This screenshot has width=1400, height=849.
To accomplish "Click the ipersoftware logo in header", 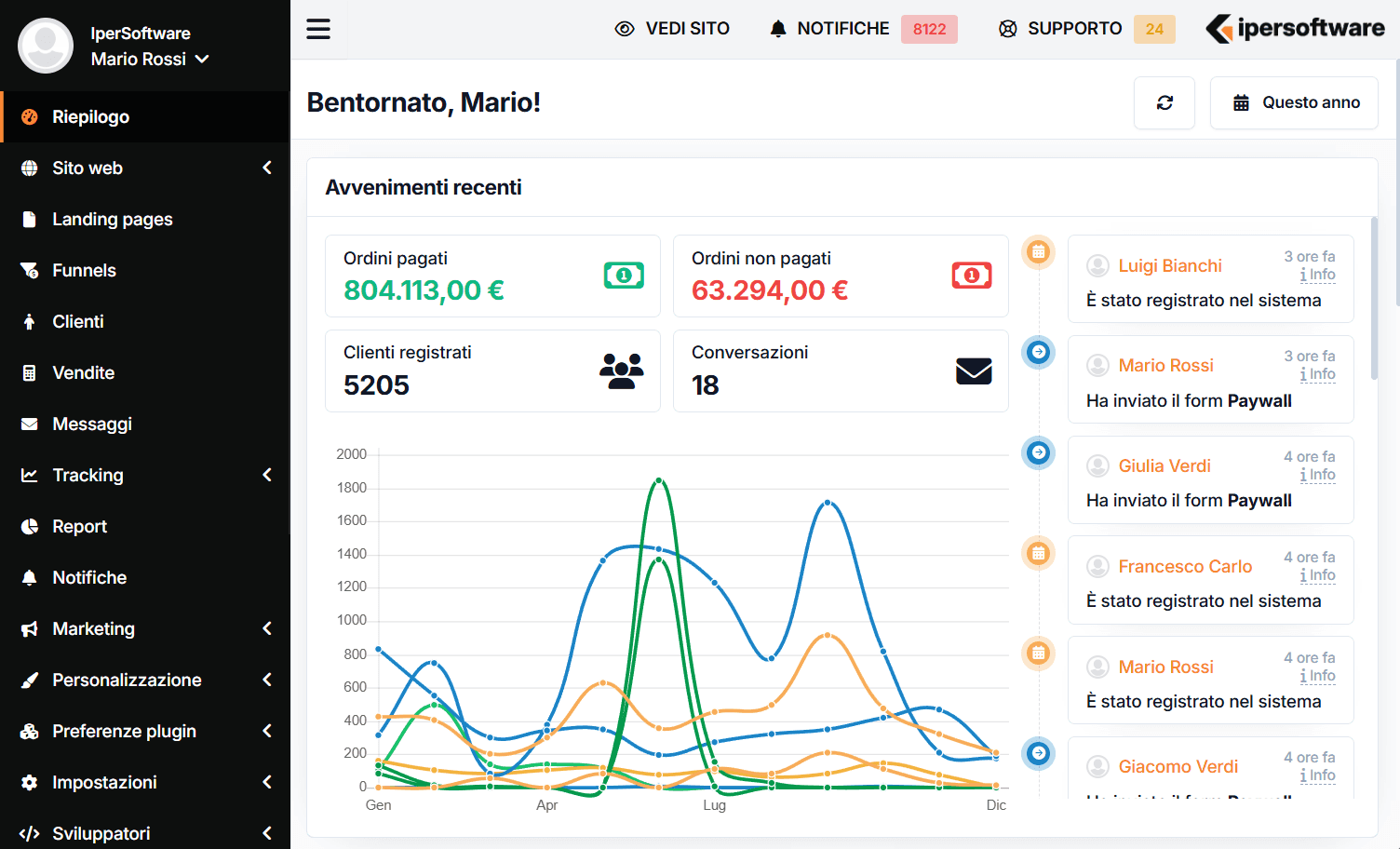I will (x=1296, y=29).
